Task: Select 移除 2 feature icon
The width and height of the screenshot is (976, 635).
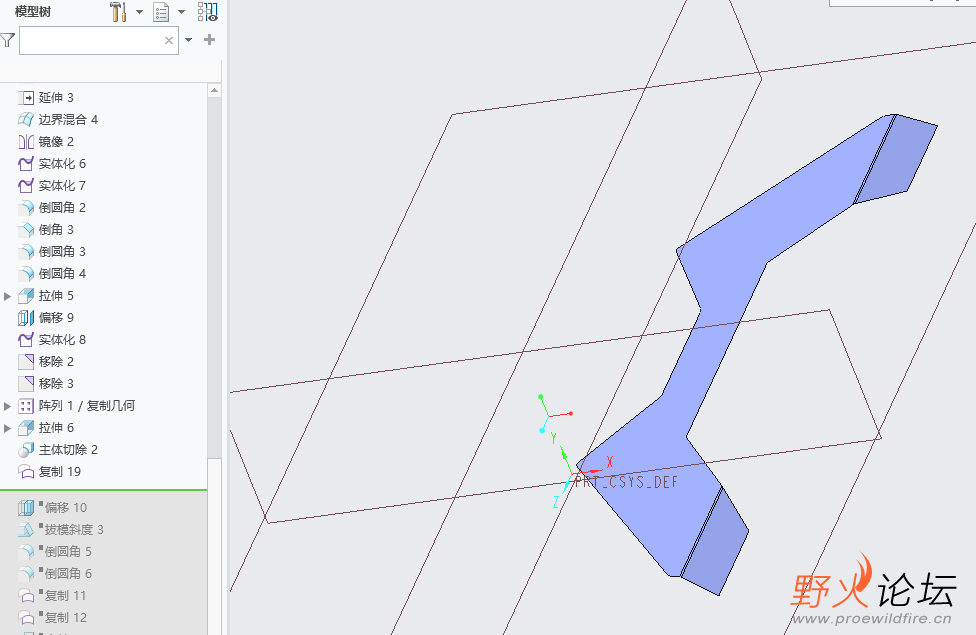Action: click(26, 362)
